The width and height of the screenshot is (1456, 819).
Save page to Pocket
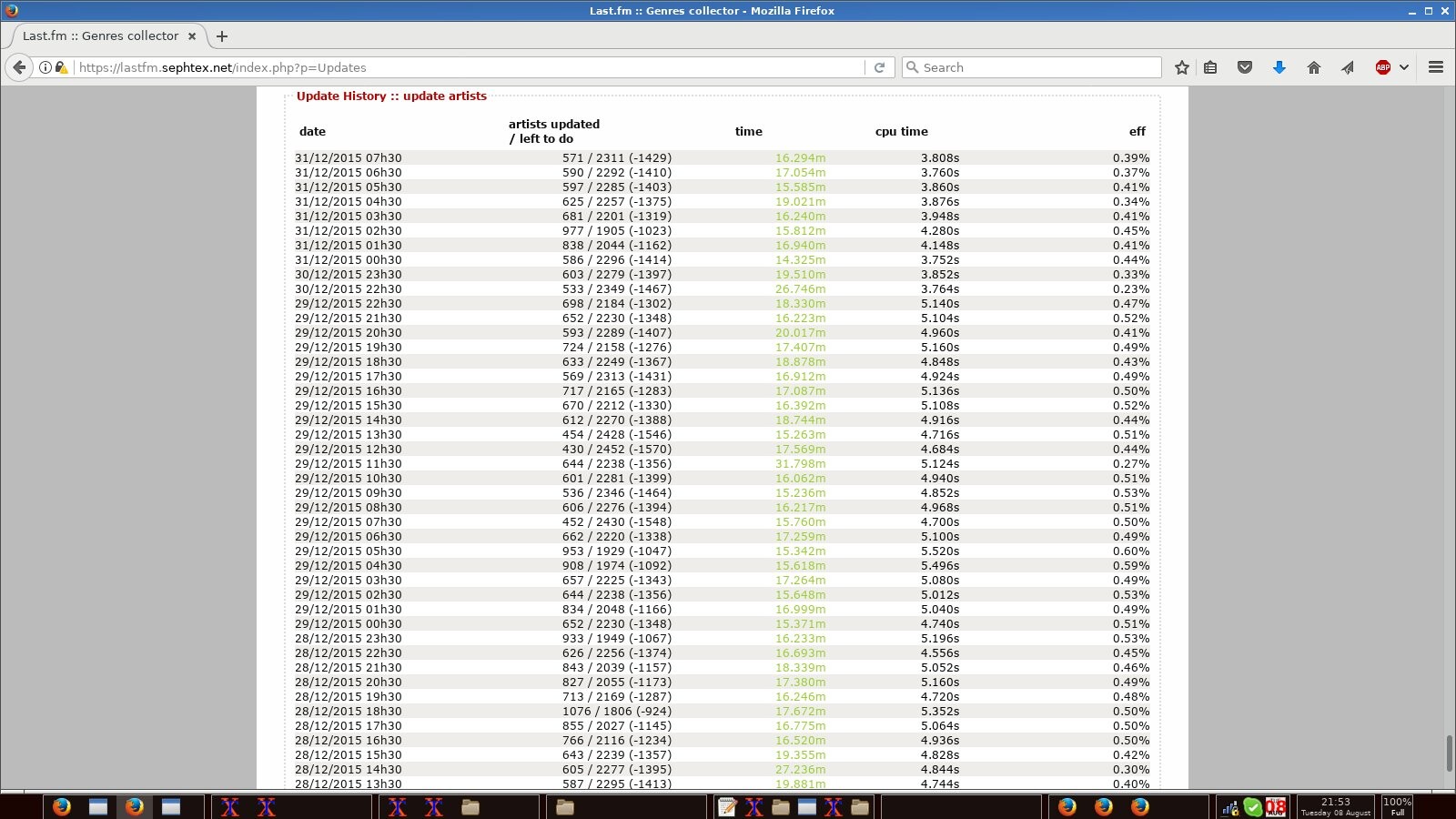[1245, 67]
